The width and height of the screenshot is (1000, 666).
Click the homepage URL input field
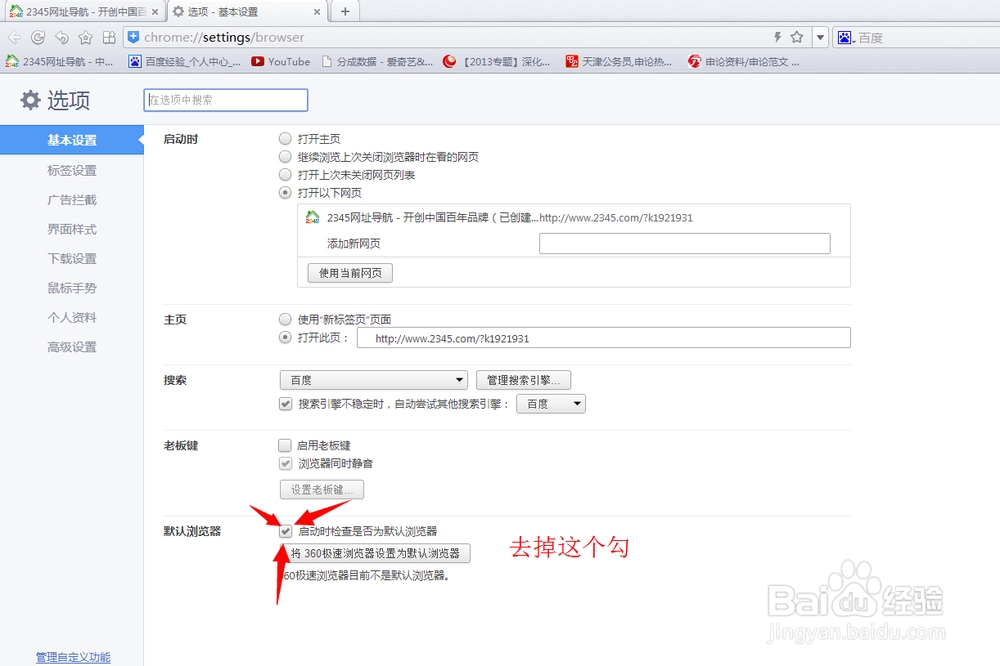(x=603, y=338)
